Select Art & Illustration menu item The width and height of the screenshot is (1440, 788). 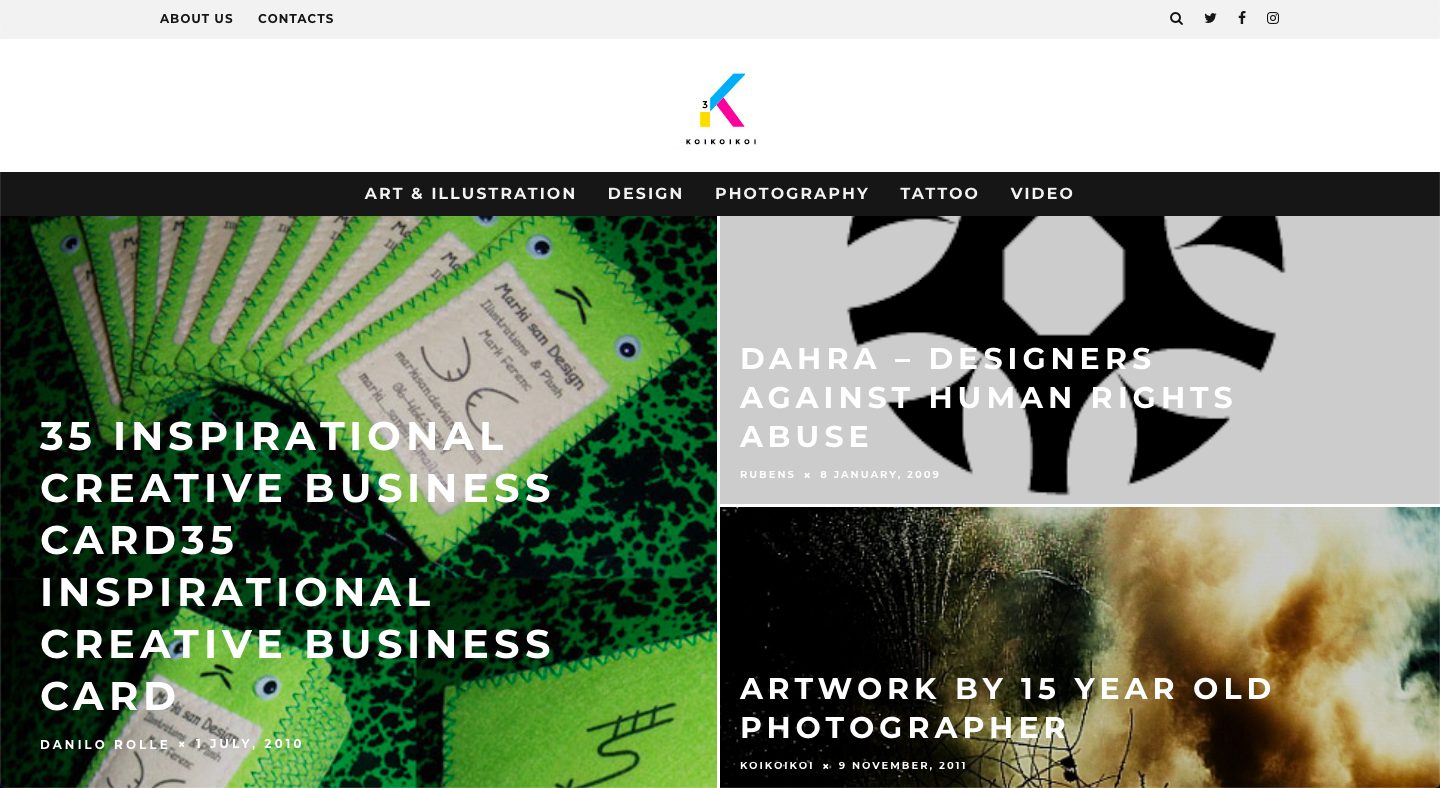pos(470,194)
